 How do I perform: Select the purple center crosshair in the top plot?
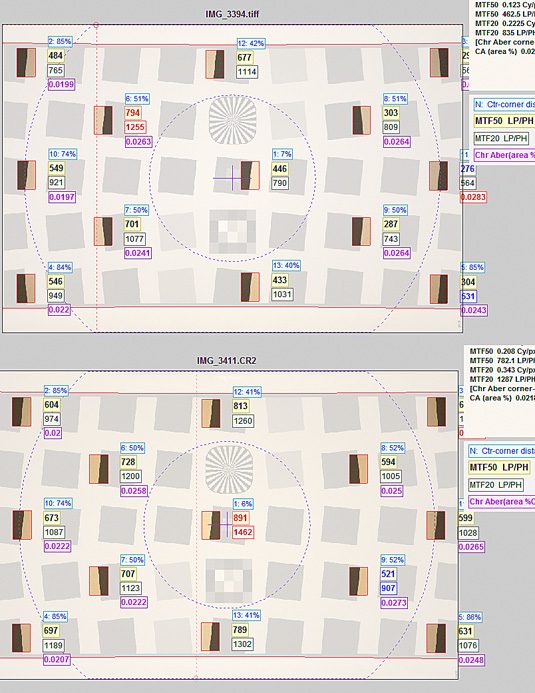point(232,178)
